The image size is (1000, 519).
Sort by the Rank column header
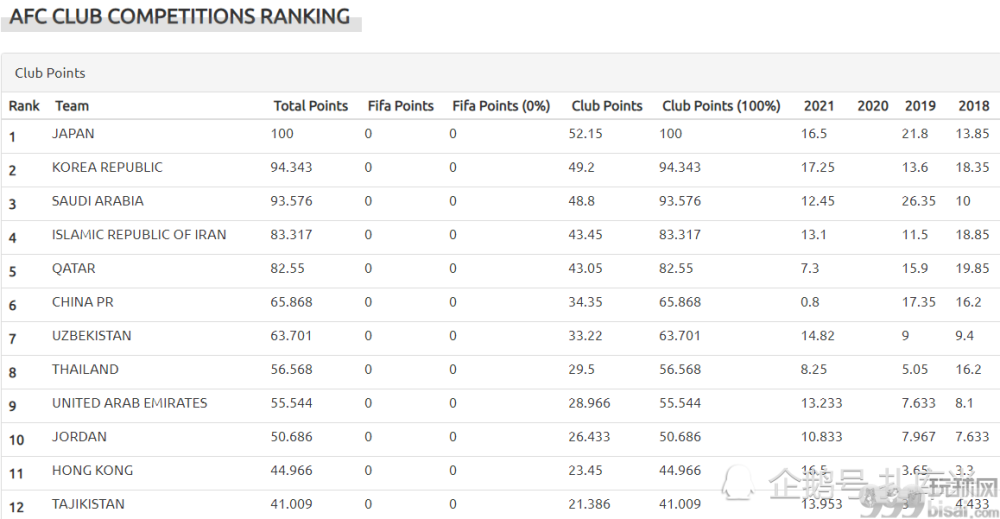tap(24, 106)
